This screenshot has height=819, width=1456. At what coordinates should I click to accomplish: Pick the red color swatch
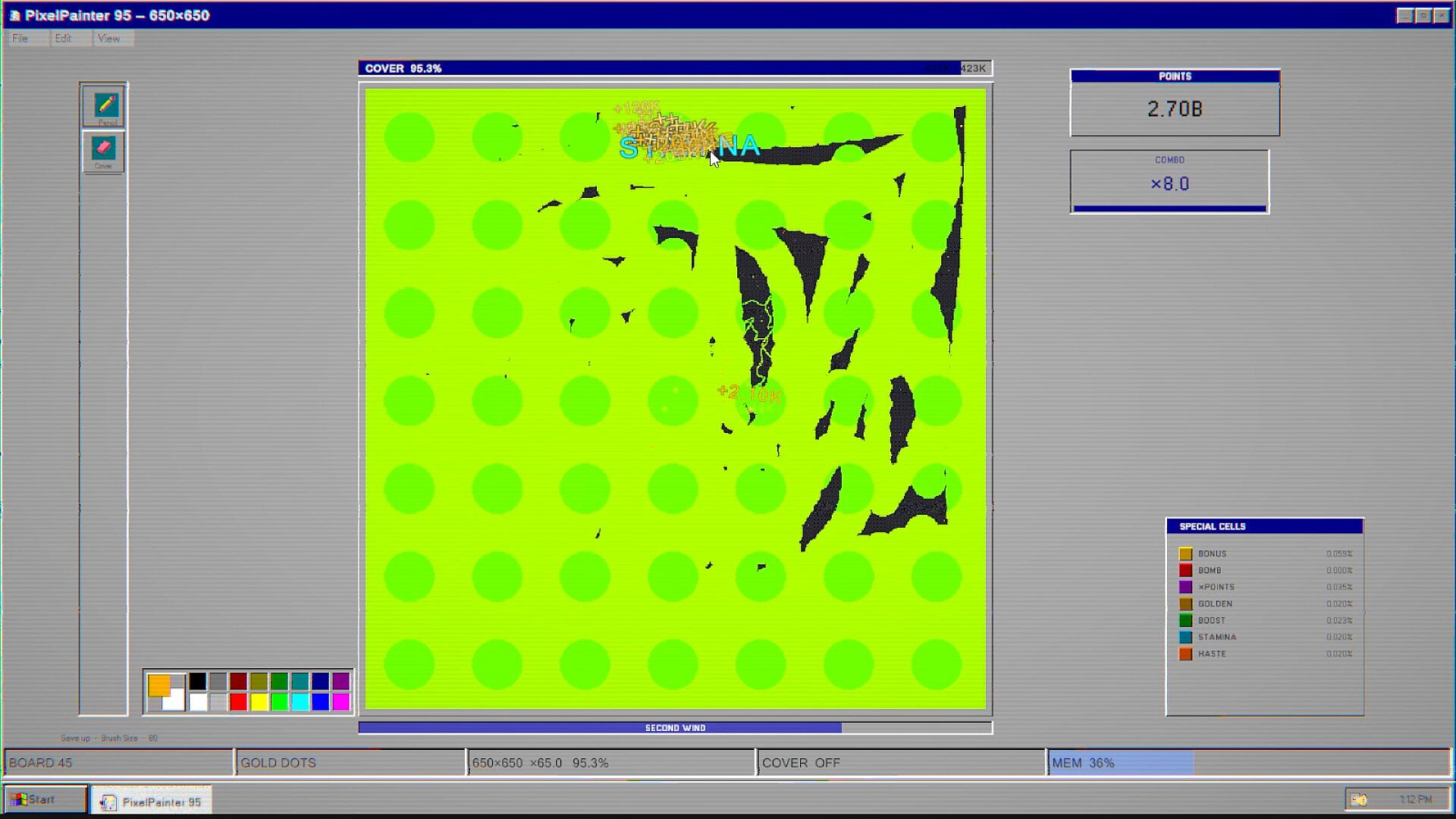(238, 702)
